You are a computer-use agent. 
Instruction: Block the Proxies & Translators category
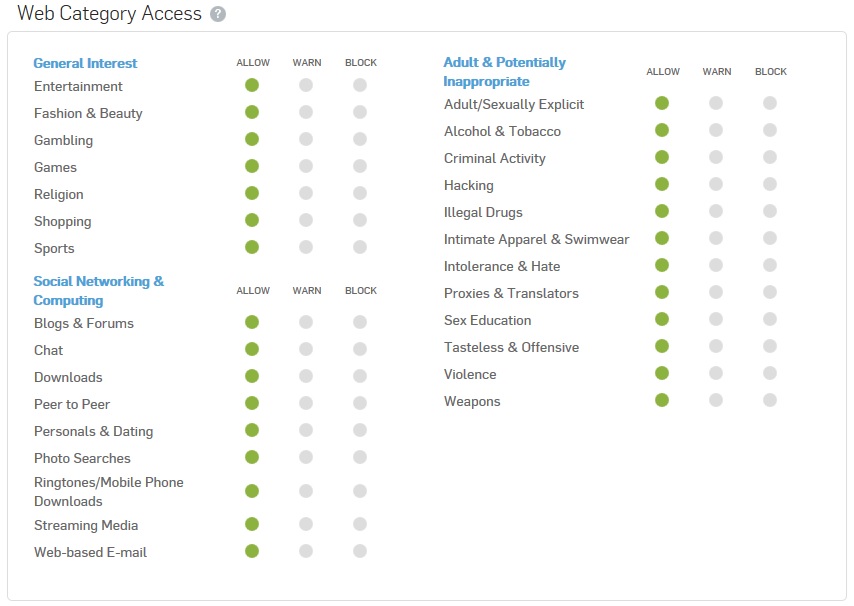click(x=770, y=292)
